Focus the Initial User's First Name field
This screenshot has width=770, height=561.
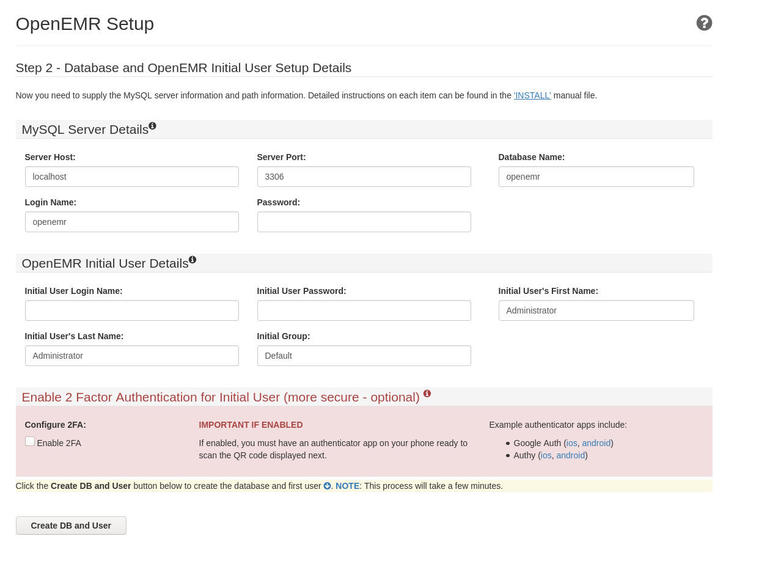pos(596,310)
